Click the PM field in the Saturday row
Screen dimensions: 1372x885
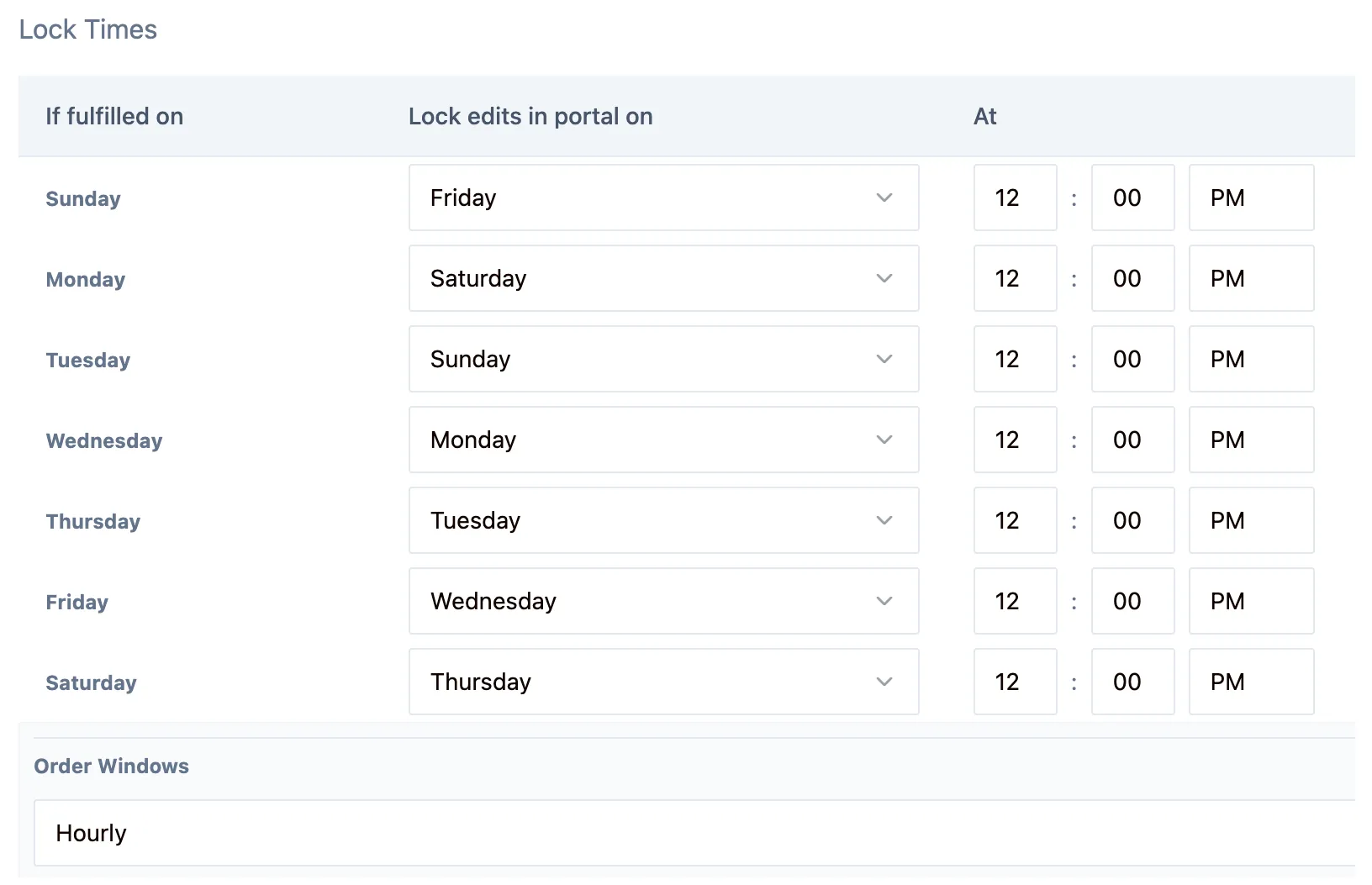1250,682
